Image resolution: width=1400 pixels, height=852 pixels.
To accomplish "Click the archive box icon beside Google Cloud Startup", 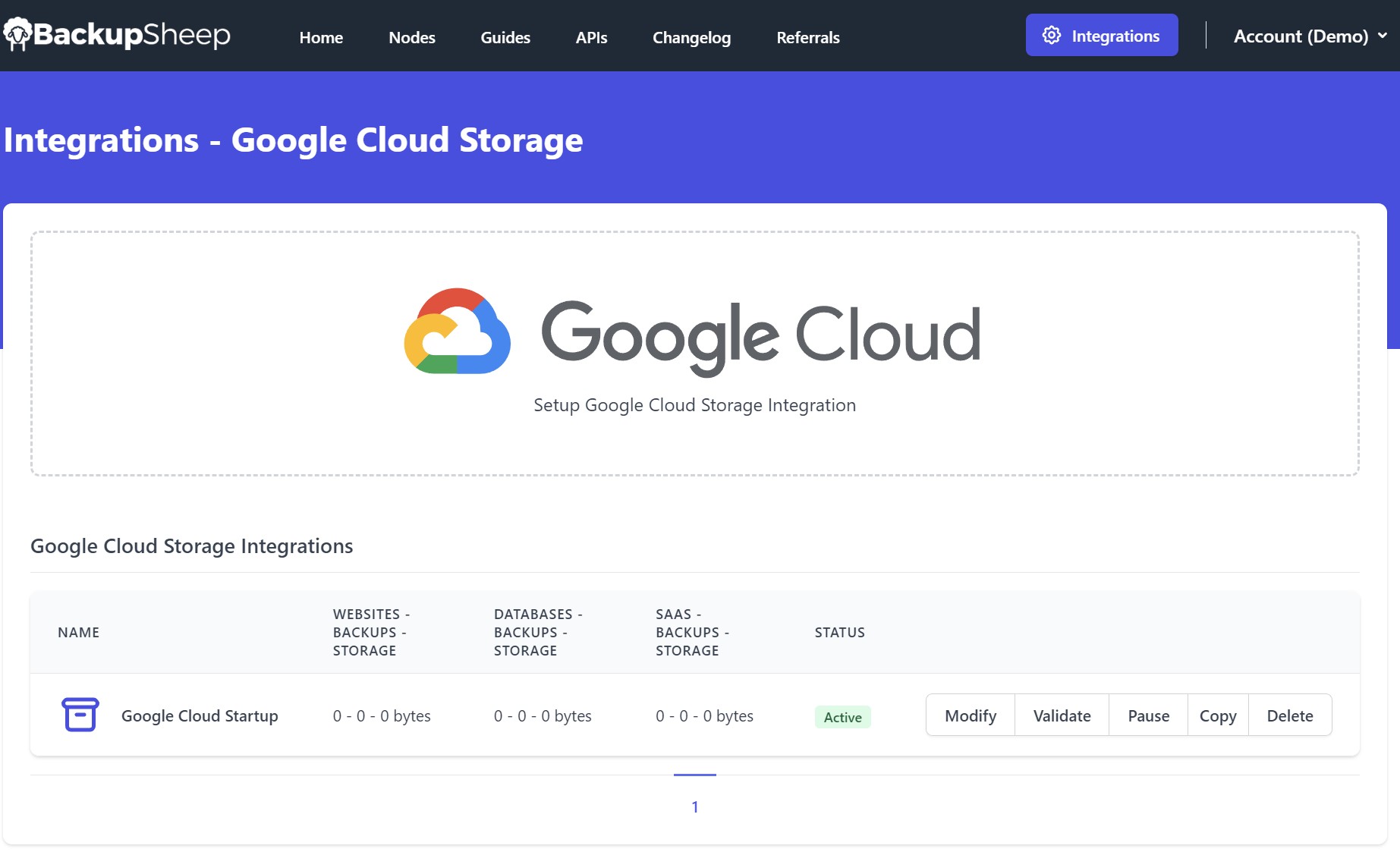I will tap(80, 715).
